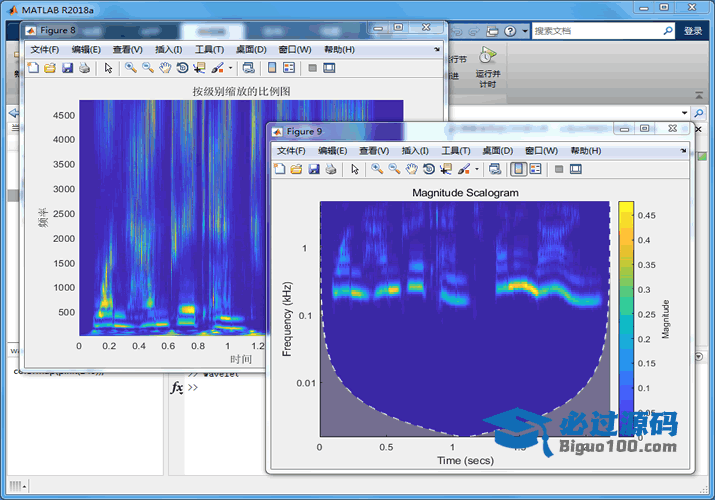This screenshot has width=715, height=500.
Task: Click the Zoom In tool in Figure 8
Action: (x=131, y=68)
